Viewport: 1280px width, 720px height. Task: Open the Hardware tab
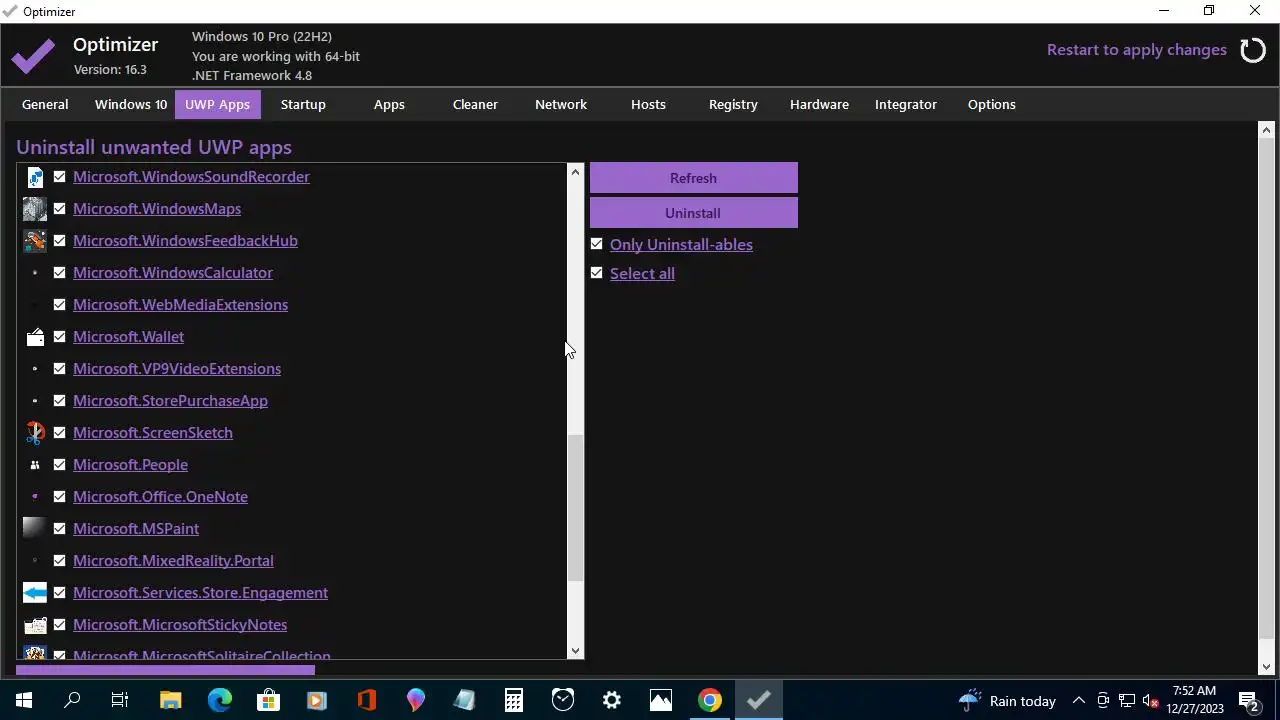point(819,104)
